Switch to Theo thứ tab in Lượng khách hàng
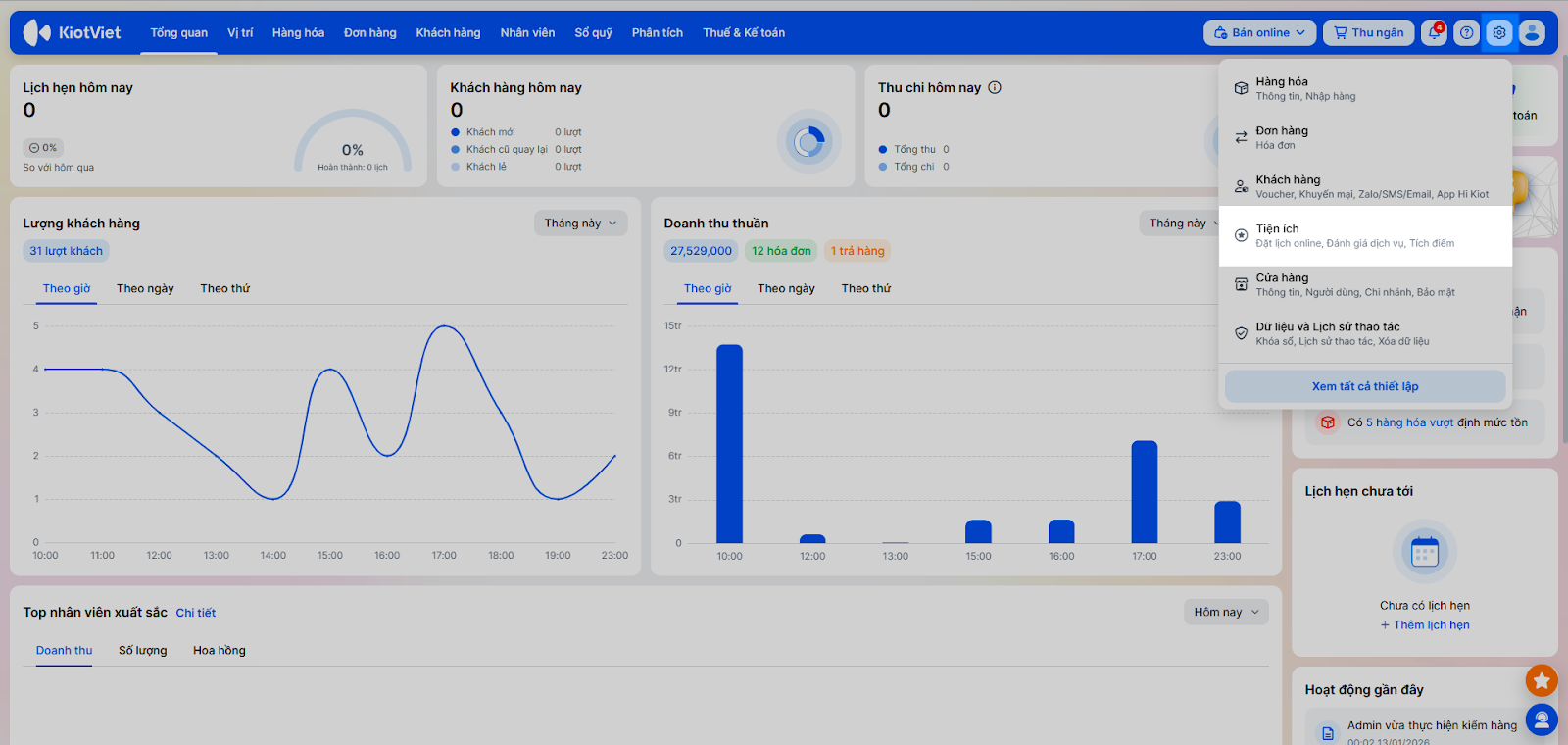 tap(224, 288)
